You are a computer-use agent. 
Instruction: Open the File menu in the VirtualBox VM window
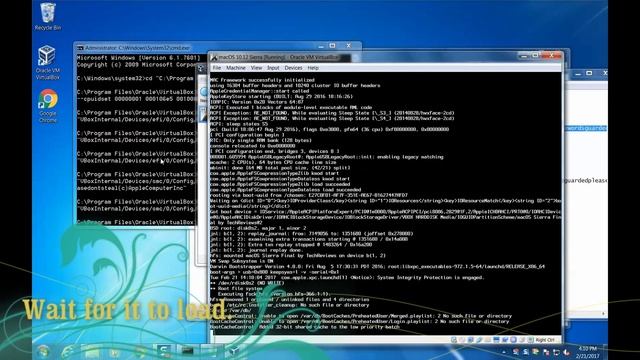pos(217,68)
